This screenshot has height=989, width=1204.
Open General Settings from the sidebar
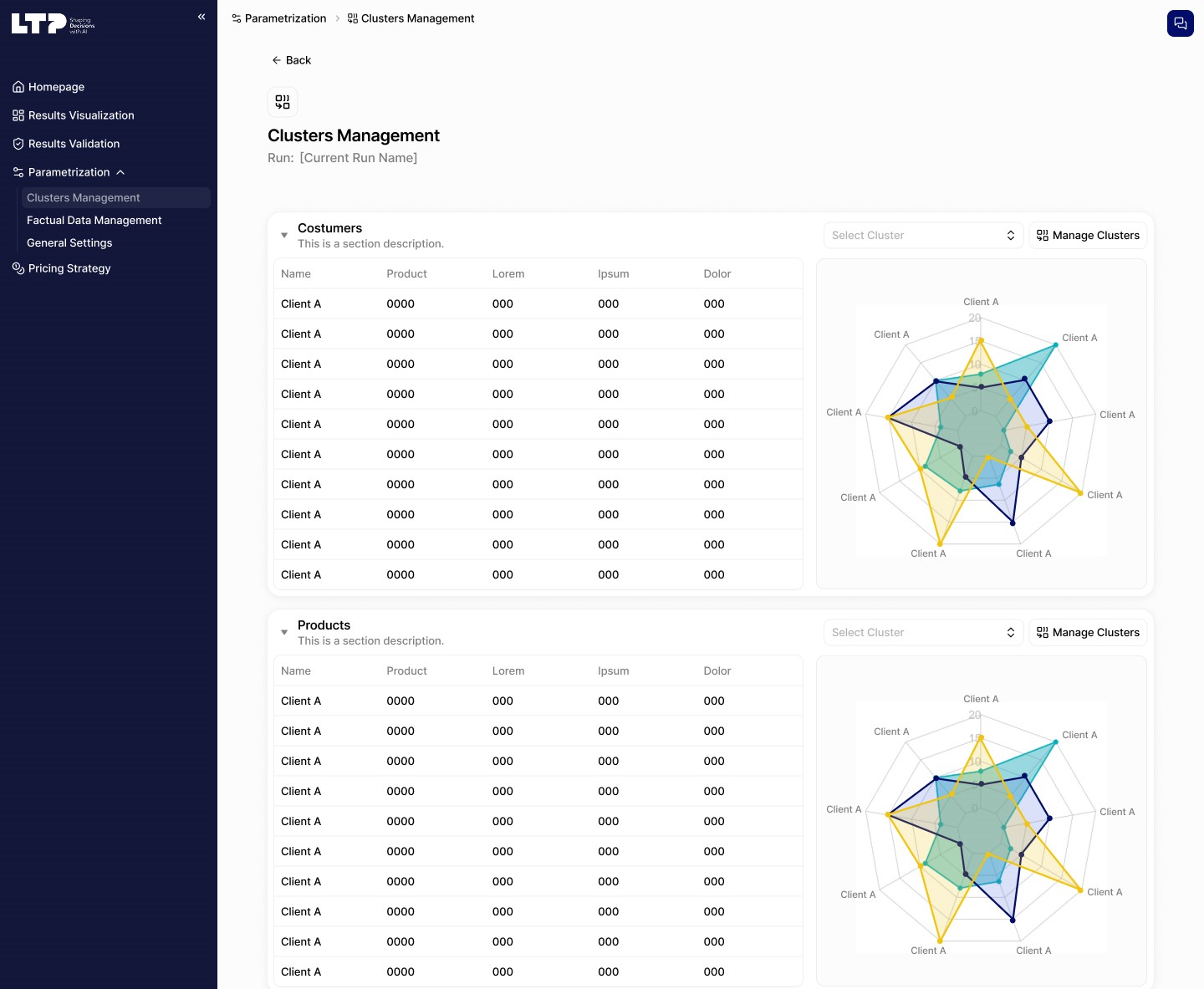[69, 242]
